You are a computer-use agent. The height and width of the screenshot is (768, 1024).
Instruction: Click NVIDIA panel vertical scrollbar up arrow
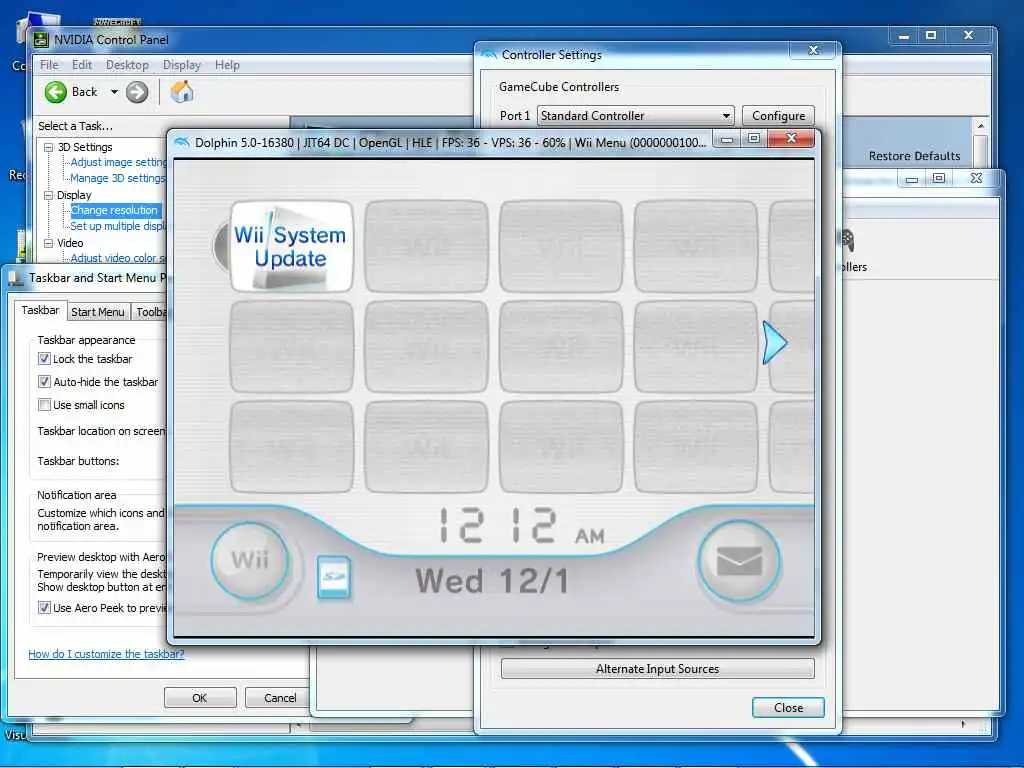pyautogui.click(x=980, y=125)
